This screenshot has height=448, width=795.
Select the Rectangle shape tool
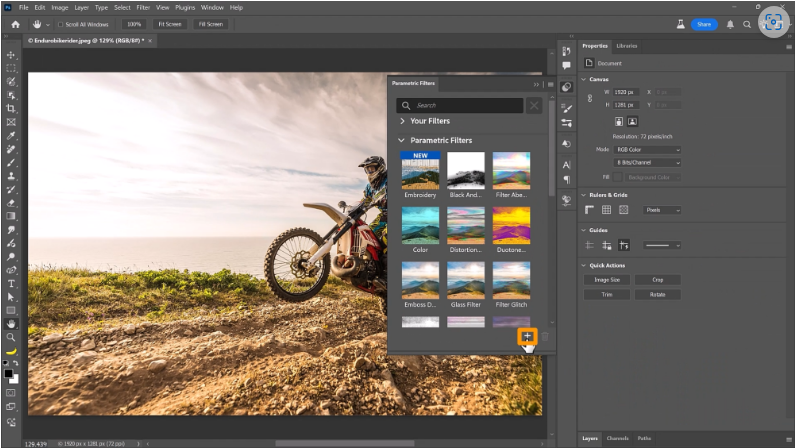[x=11, y=310]
